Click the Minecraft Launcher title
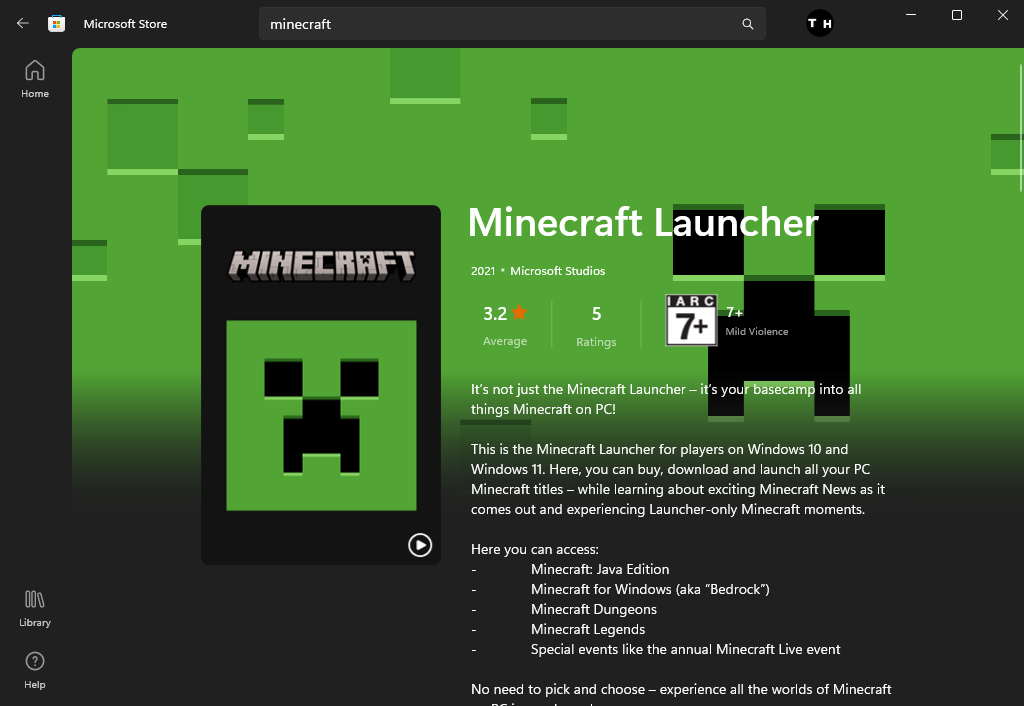Screen dimensions: 1024x706 coord(643,222)
